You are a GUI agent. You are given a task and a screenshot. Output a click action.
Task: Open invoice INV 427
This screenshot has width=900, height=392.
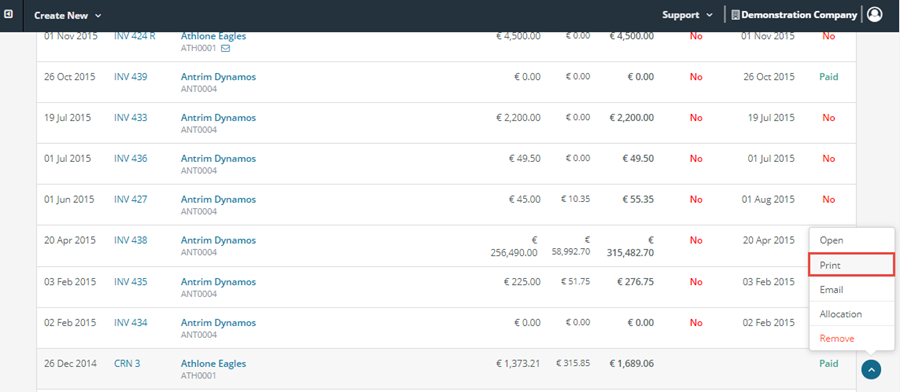click(130, 200)
